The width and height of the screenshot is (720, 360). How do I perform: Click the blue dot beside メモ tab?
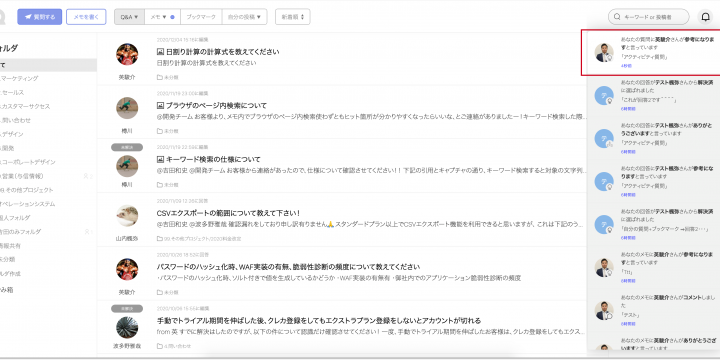(x=172, y=17)
